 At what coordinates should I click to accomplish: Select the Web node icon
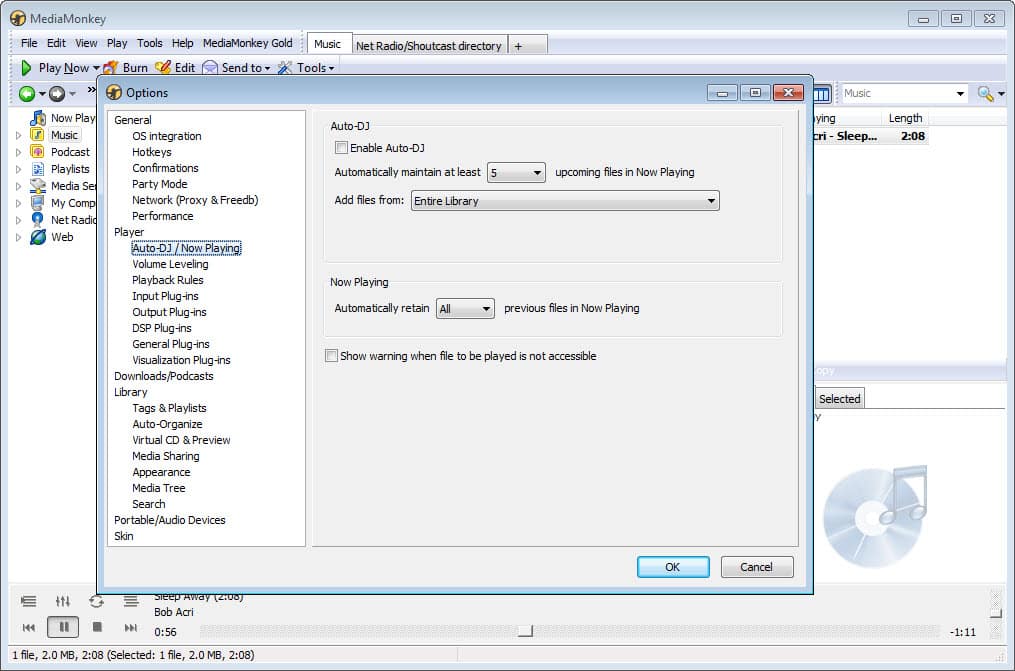(x=38, y=237)
